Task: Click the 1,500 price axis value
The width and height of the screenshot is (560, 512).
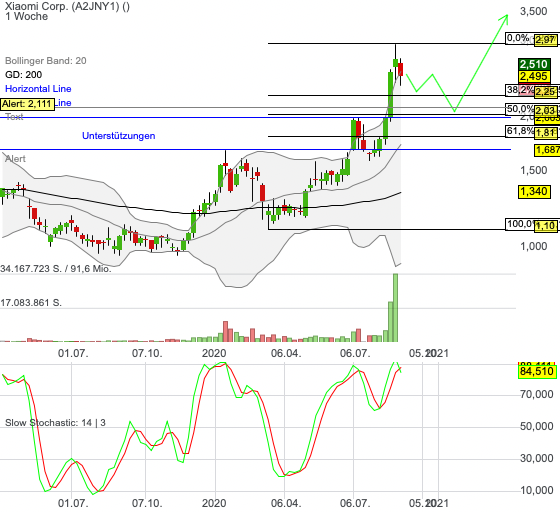Action: click(534, 170)
